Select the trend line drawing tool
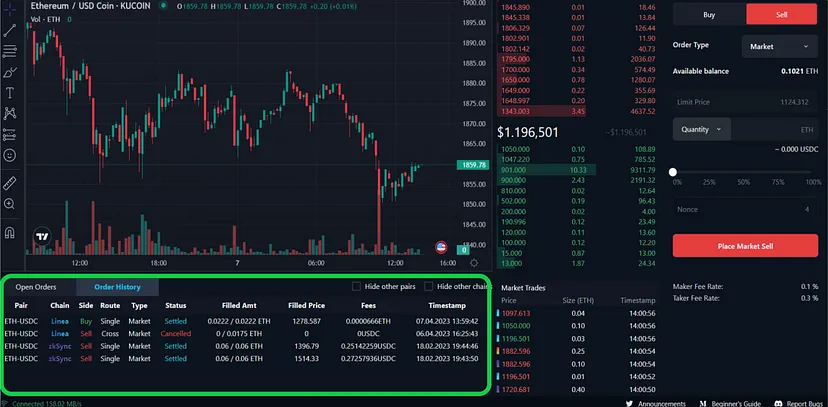 coord(10,30)
